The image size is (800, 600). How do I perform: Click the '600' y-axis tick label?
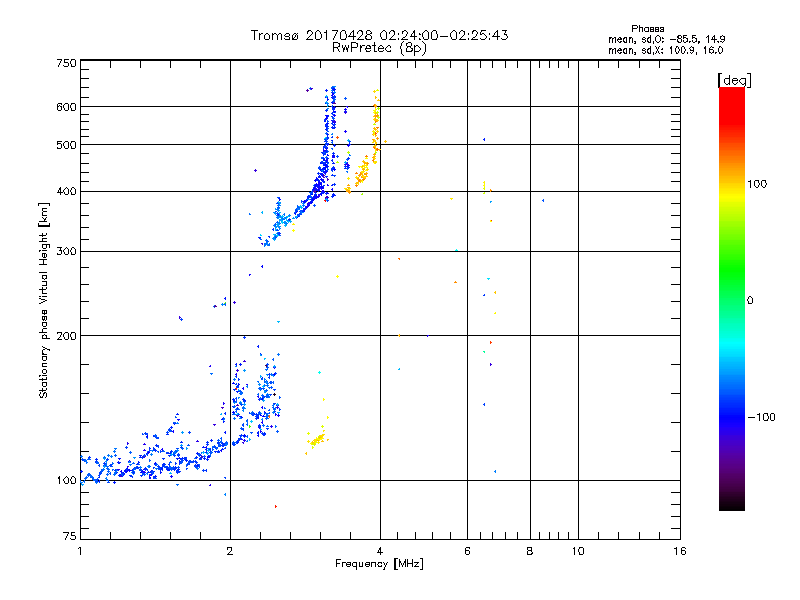coord(66,107)
